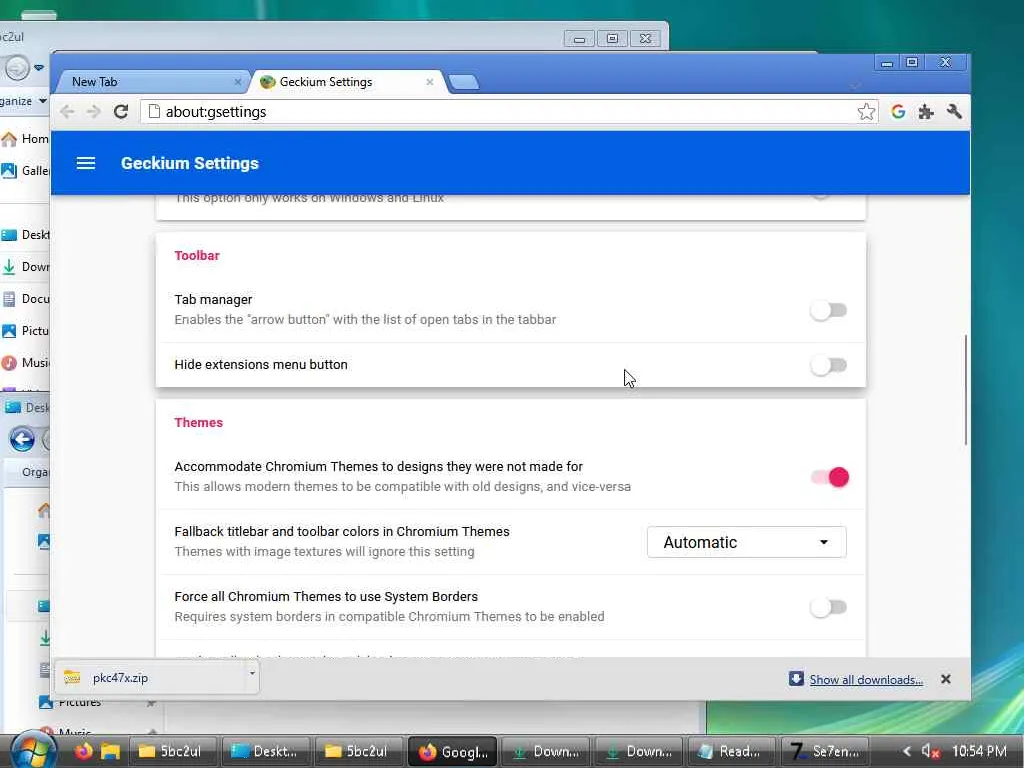Switch to the Read... taskbar window
The height and width of the screenshot is (768, 1024).
click(731, 751)
